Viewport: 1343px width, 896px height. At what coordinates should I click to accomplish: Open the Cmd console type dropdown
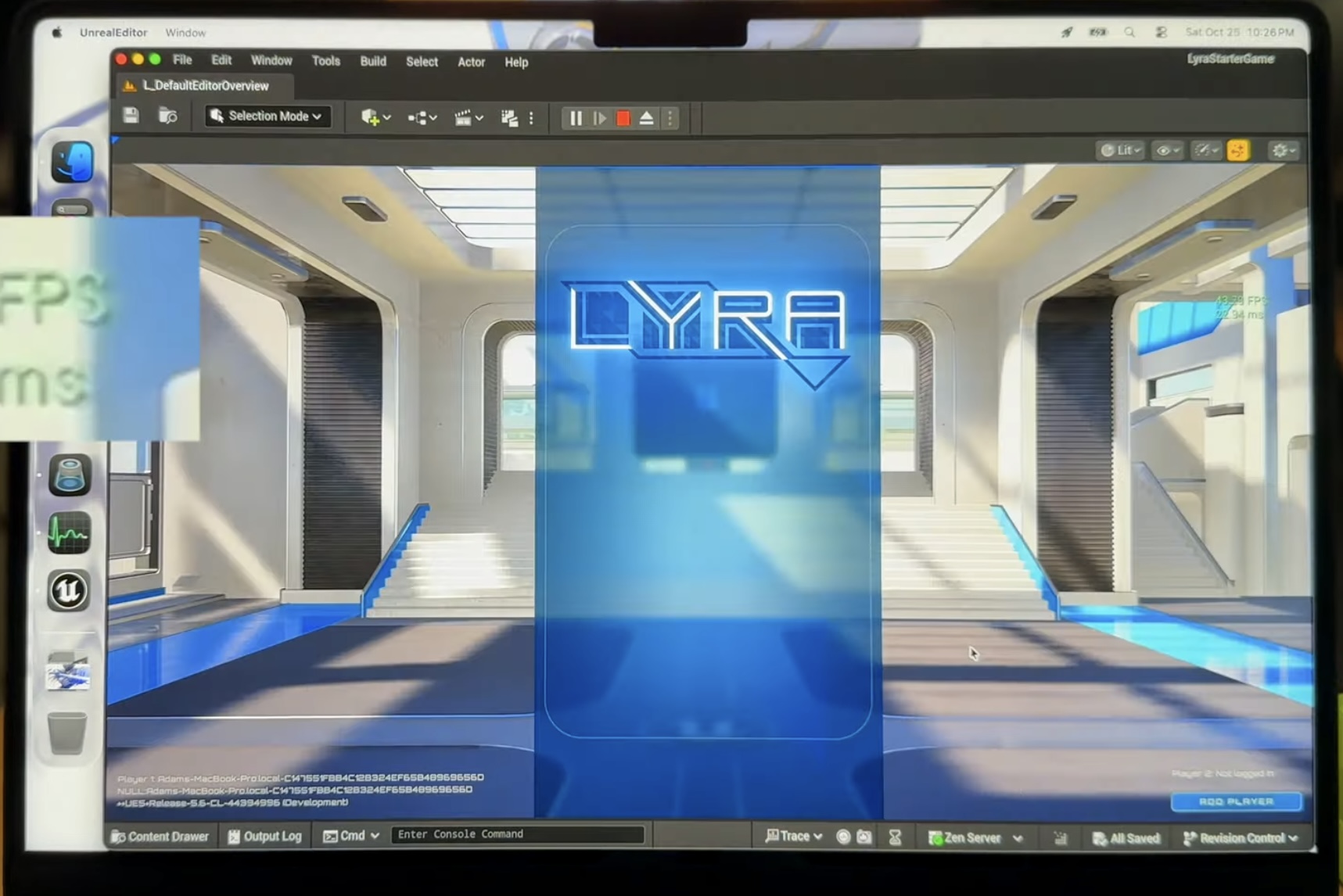(x=351, y=836)
